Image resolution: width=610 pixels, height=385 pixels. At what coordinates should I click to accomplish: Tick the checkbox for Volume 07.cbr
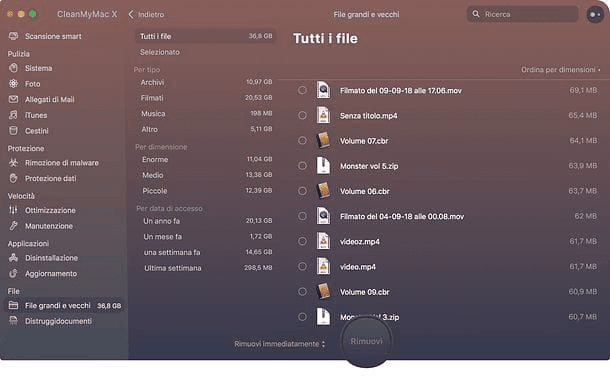coord(302,140)
